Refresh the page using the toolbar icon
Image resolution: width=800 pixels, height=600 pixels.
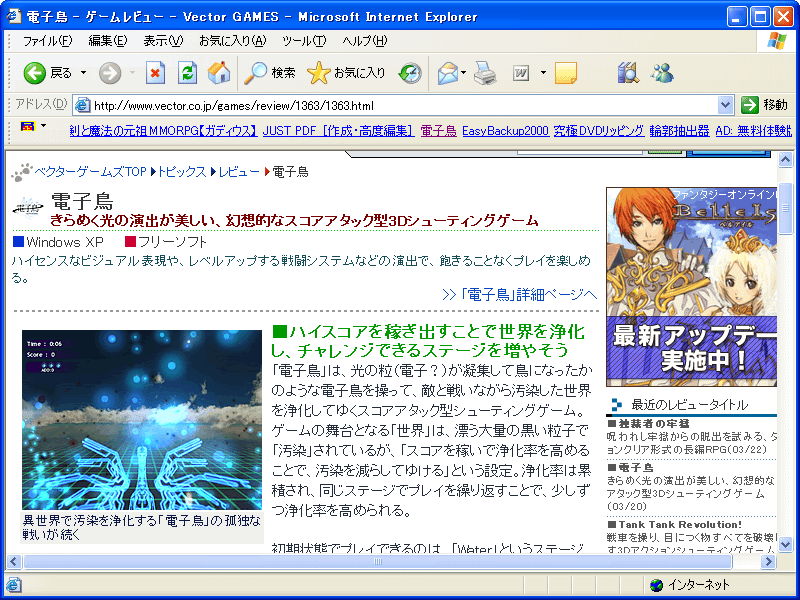187,73
